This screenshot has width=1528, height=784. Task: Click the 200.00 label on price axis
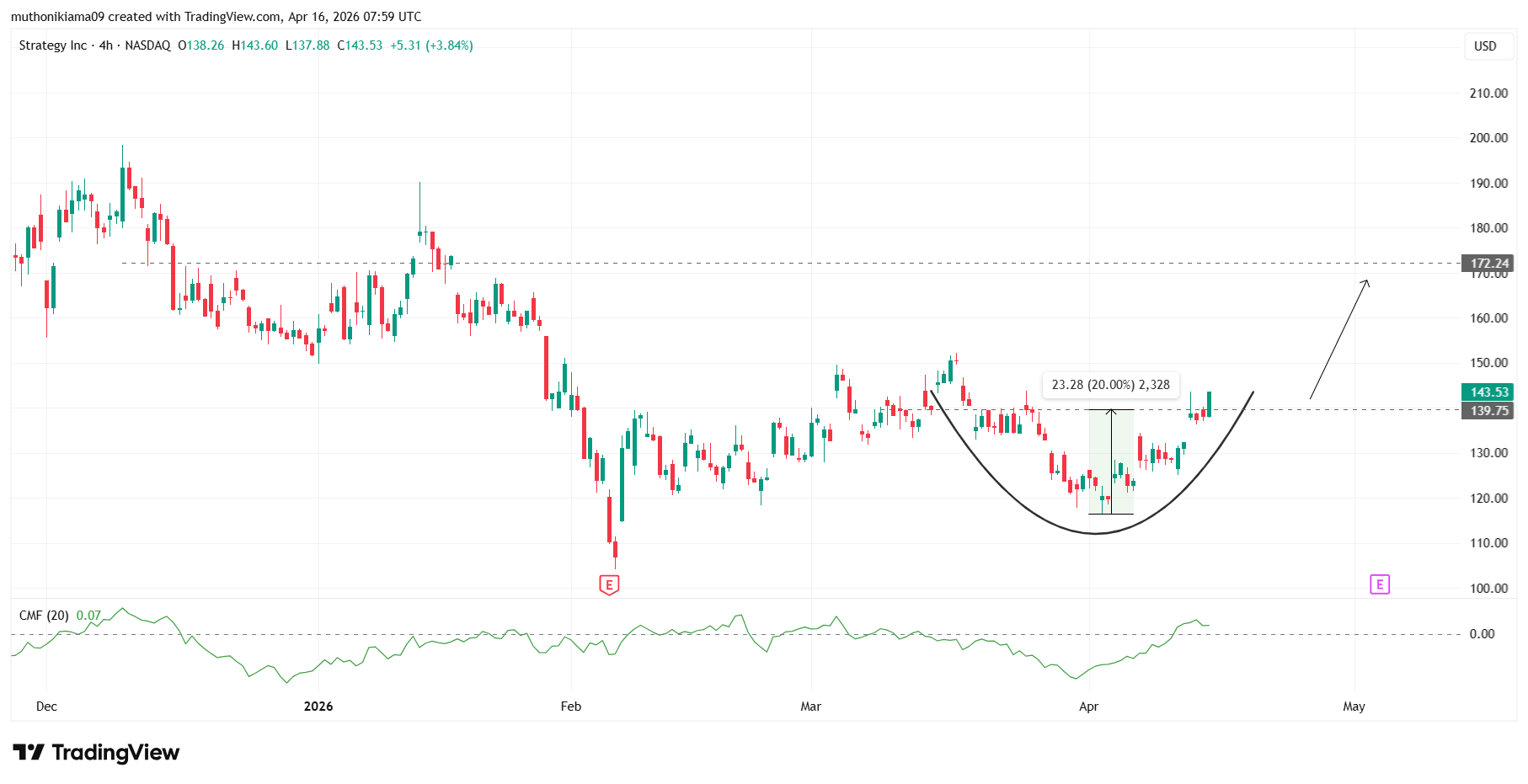pos(1488,138)
